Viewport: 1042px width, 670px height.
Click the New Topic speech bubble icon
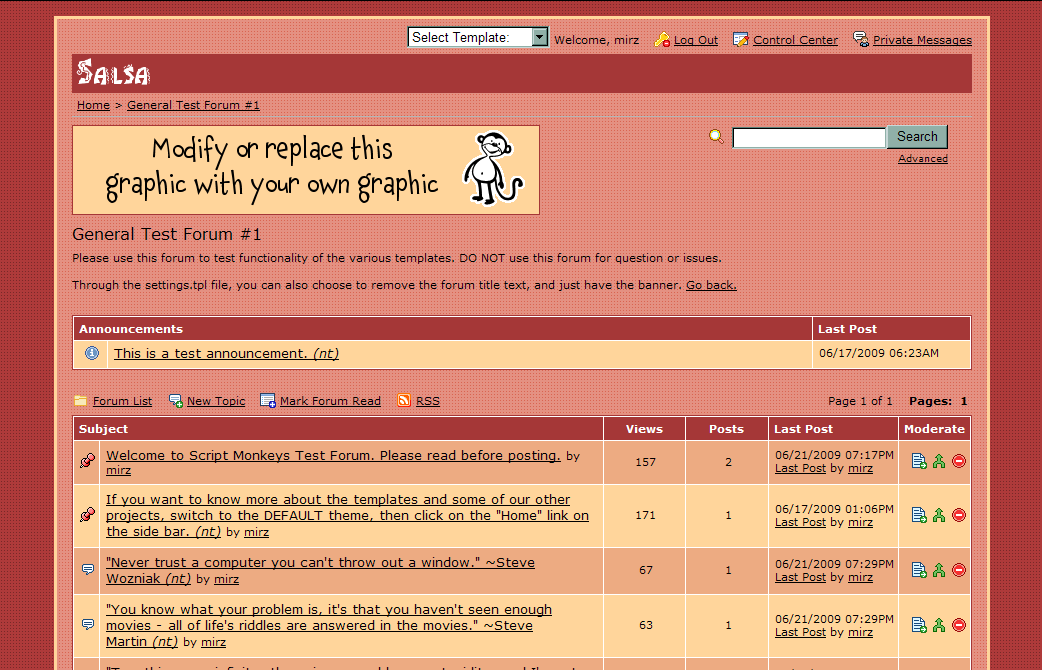click(175, 401)
